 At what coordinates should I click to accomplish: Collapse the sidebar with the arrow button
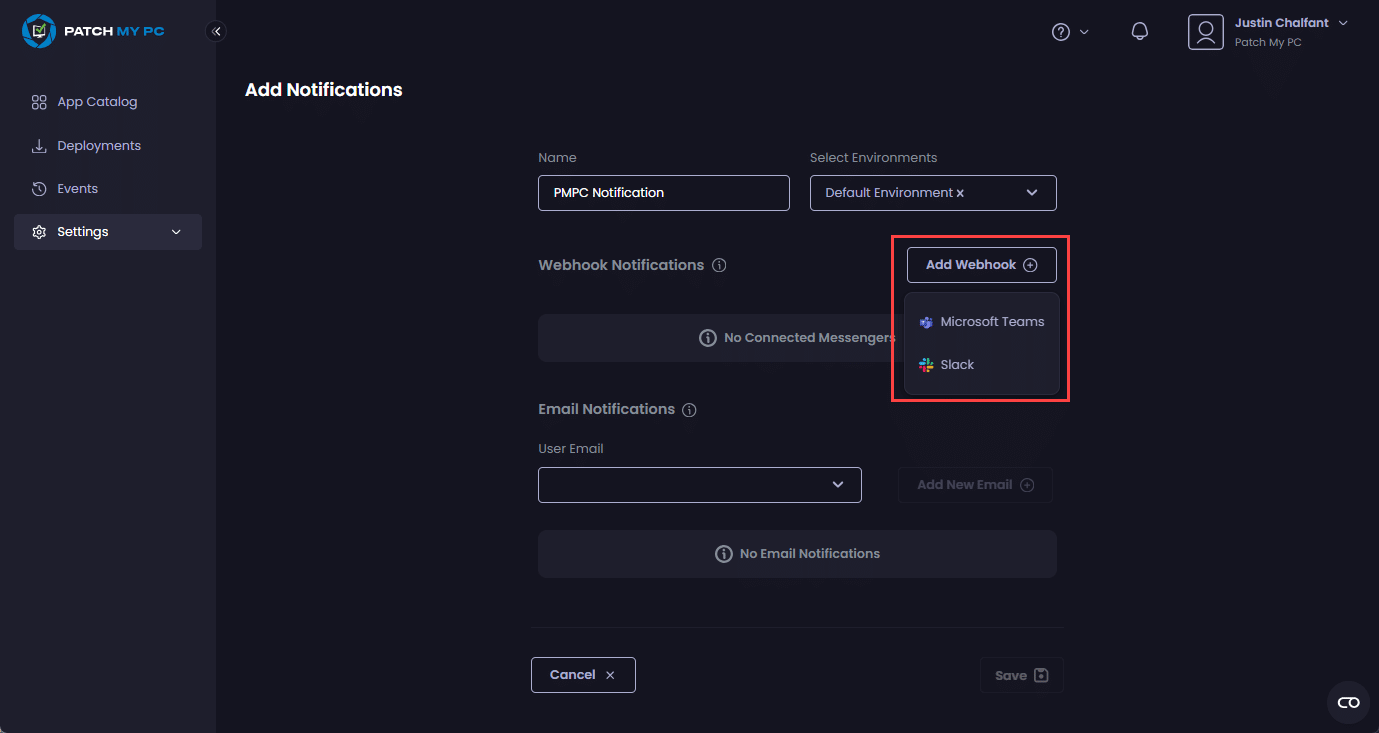pyautogui.click(x=216, y=31)
